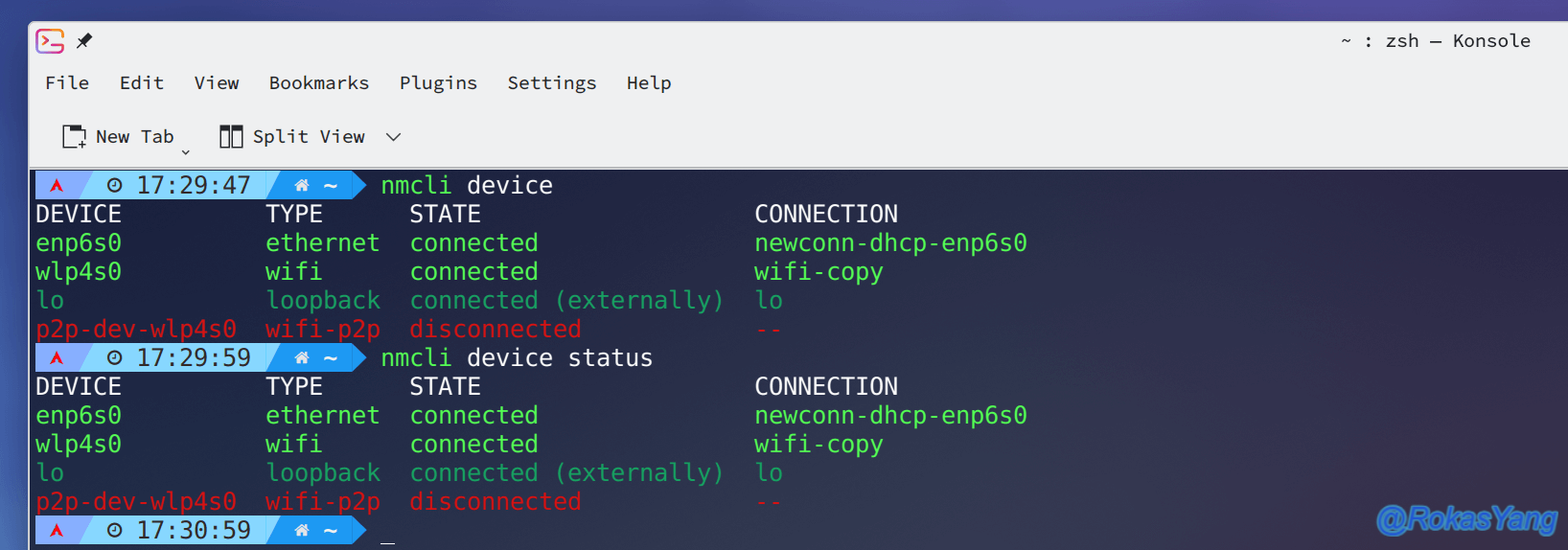Click the home icon in 17:30:59 prompt

(x=302, y=530)
